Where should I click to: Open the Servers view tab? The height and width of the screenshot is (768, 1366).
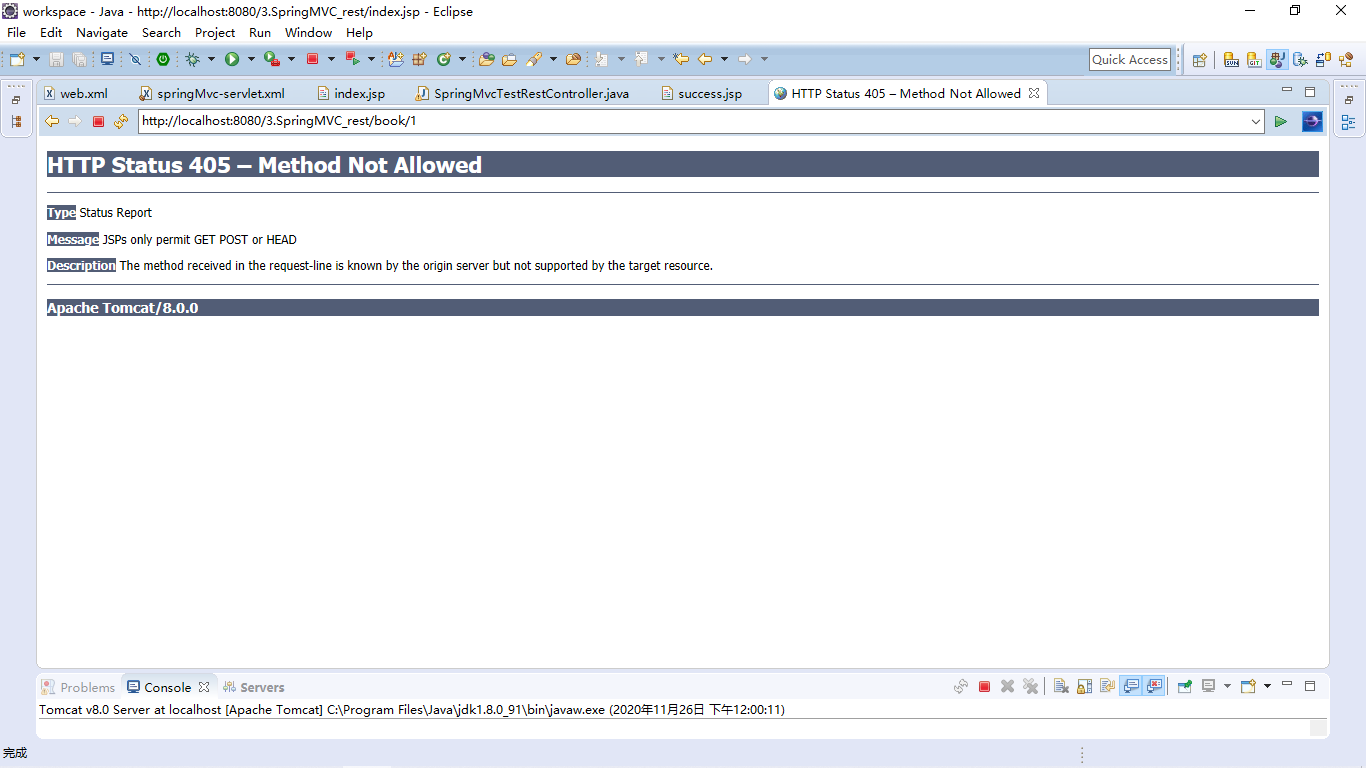tap(254, 687)
